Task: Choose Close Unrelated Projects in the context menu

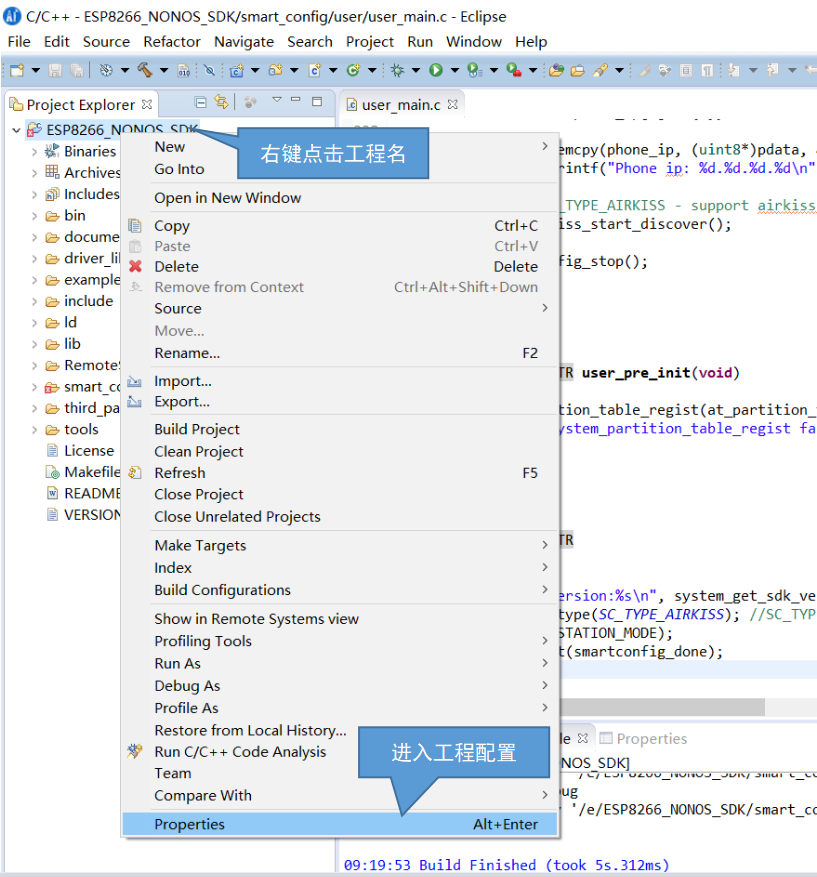Action: (339, 516)
